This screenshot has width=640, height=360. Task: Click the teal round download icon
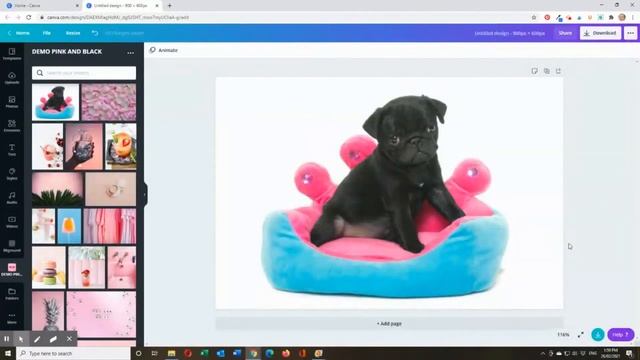click(598, 335)
